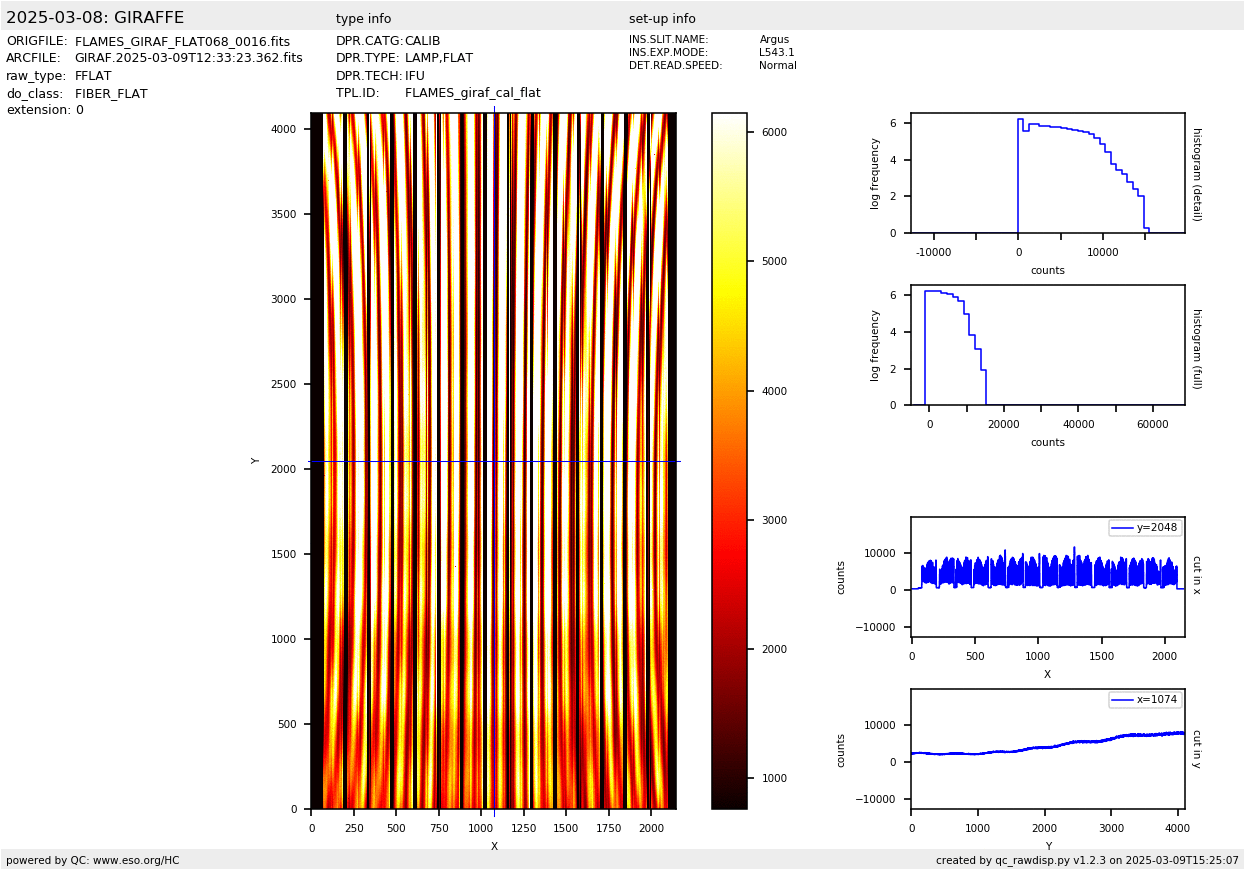
Task: Open the www.eso.org/HC footer link
Action: coord(136,860)
